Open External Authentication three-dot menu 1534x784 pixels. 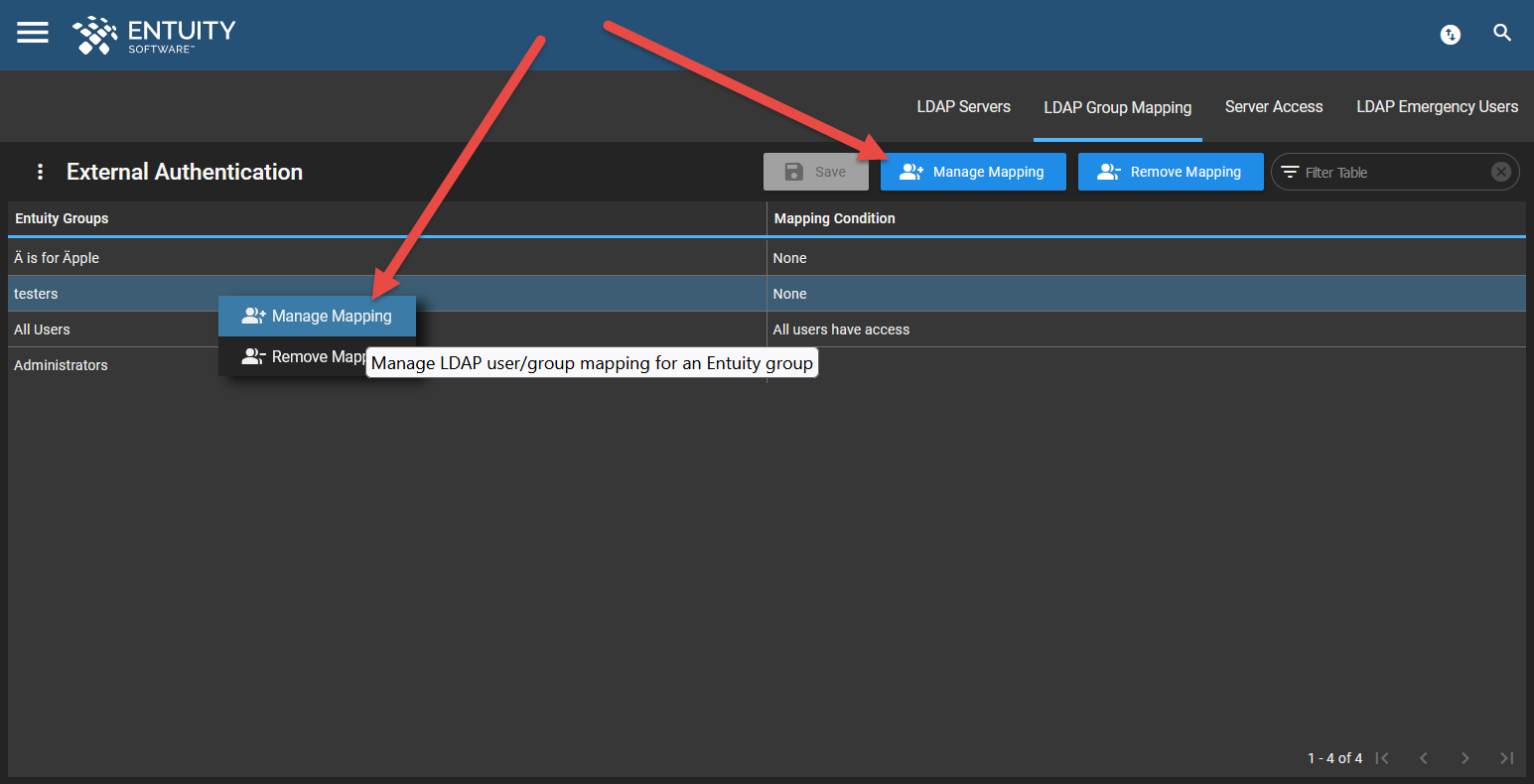pos(40,172)
